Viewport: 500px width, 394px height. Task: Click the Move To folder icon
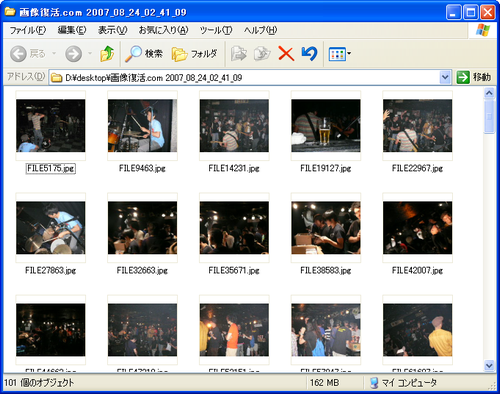(x=239, y=54)
